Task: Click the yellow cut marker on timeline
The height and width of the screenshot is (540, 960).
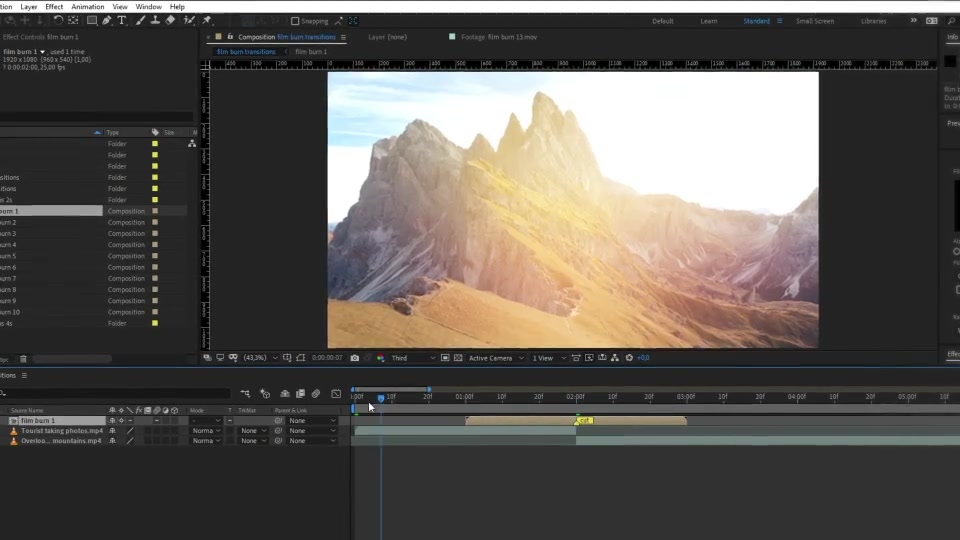Action: [584, 421]
